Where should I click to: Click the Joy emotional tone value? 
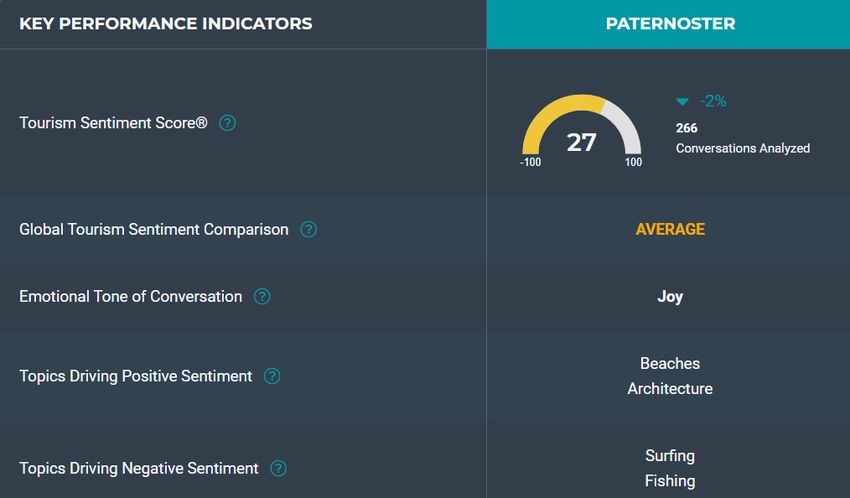pyautogui.click(x=670, y=297)
